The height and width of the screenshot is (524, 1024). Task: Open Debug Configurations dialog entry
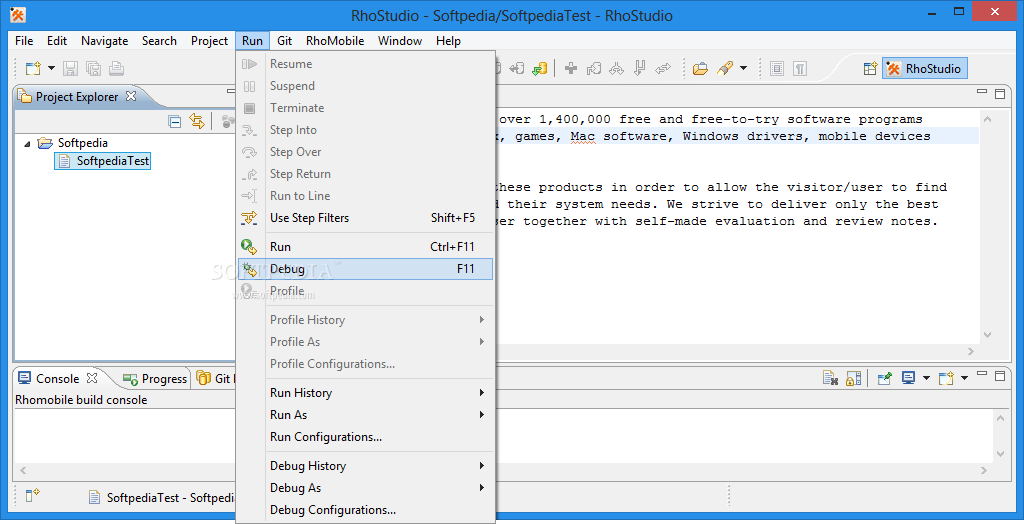coord(365,510)
